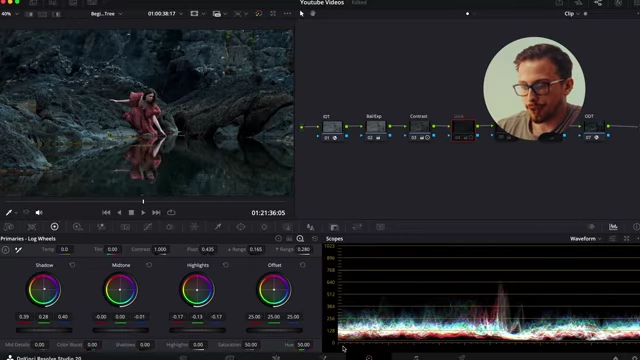Click the Saturation value field
This screenshot has width=640, height=360.
[251, 344]
